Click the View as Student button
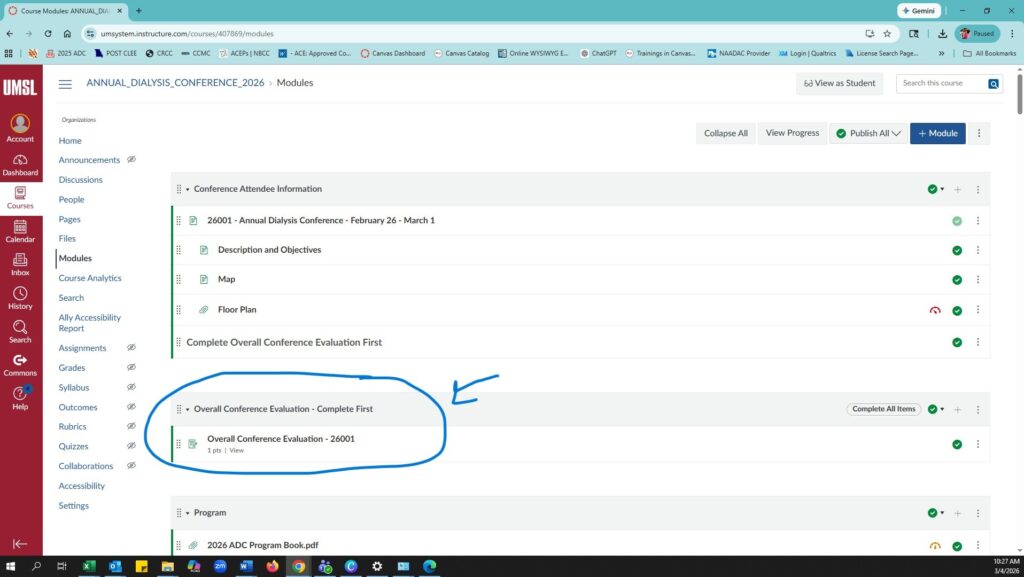1024x577 pixels. click(839, 84)
